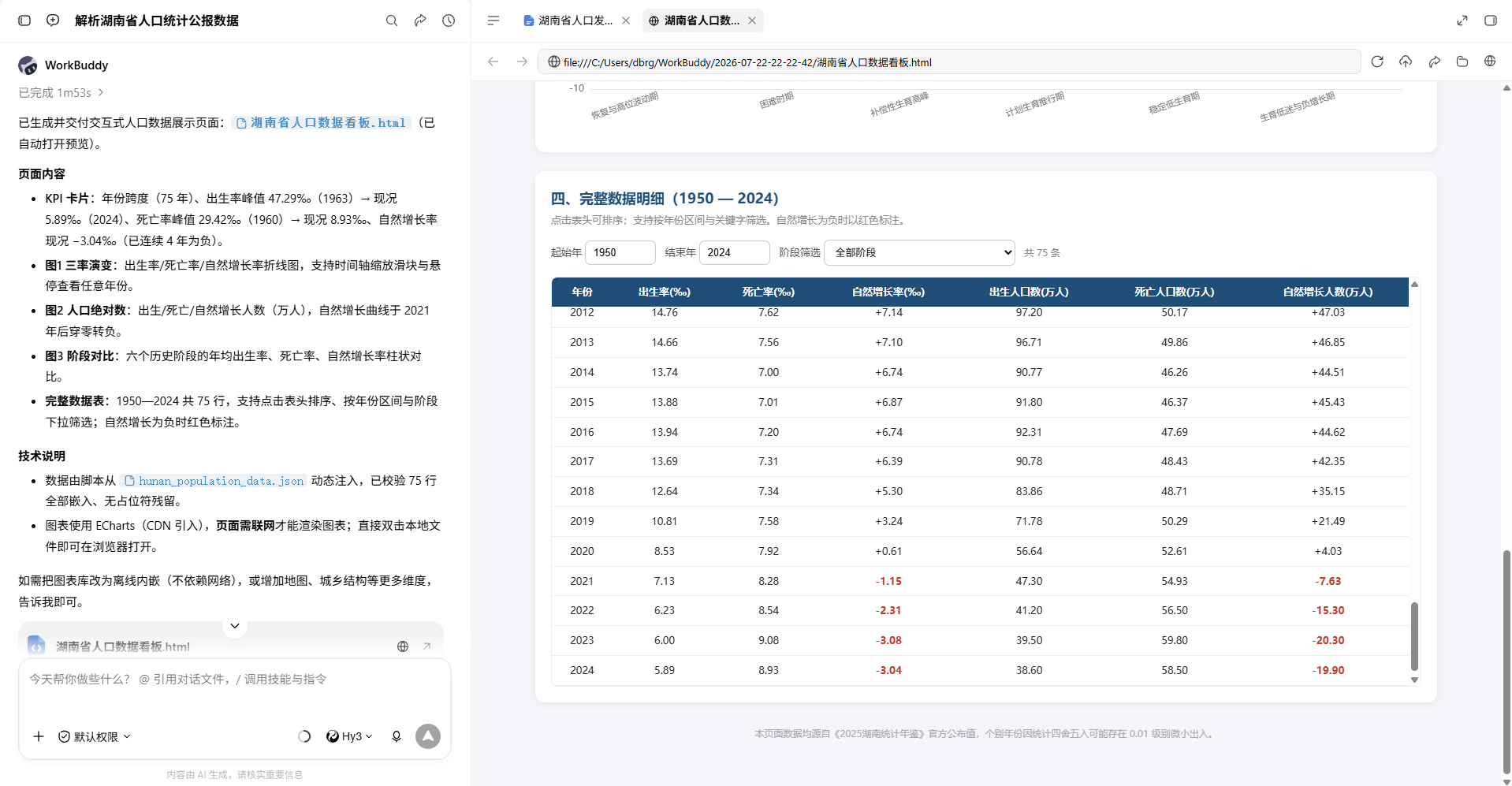
Task: Sort the table by 年份 header
Action: click(x=582, y=292)
